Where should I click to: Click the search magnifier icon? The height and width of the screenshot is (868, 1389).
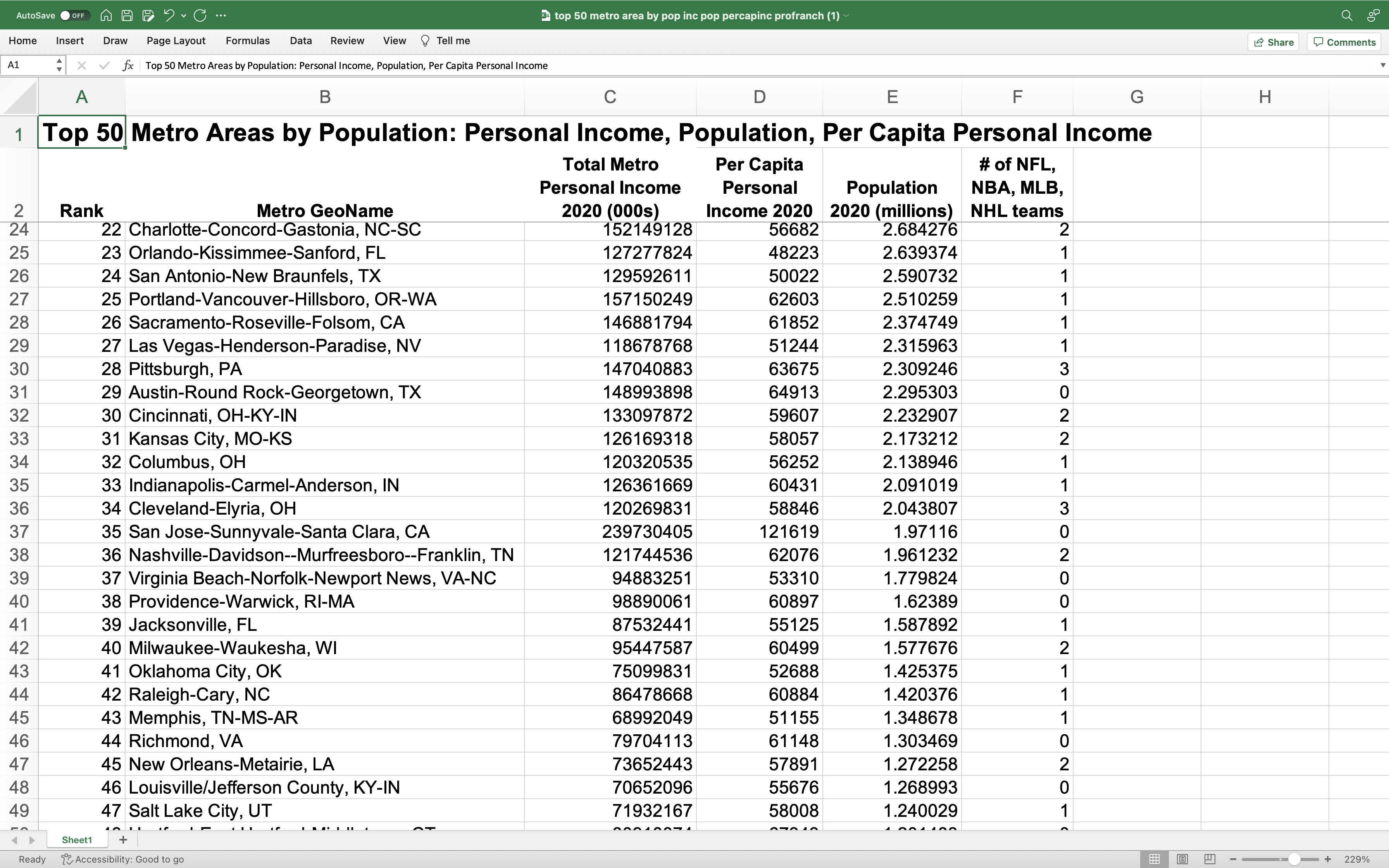[x=1346, y=15]
